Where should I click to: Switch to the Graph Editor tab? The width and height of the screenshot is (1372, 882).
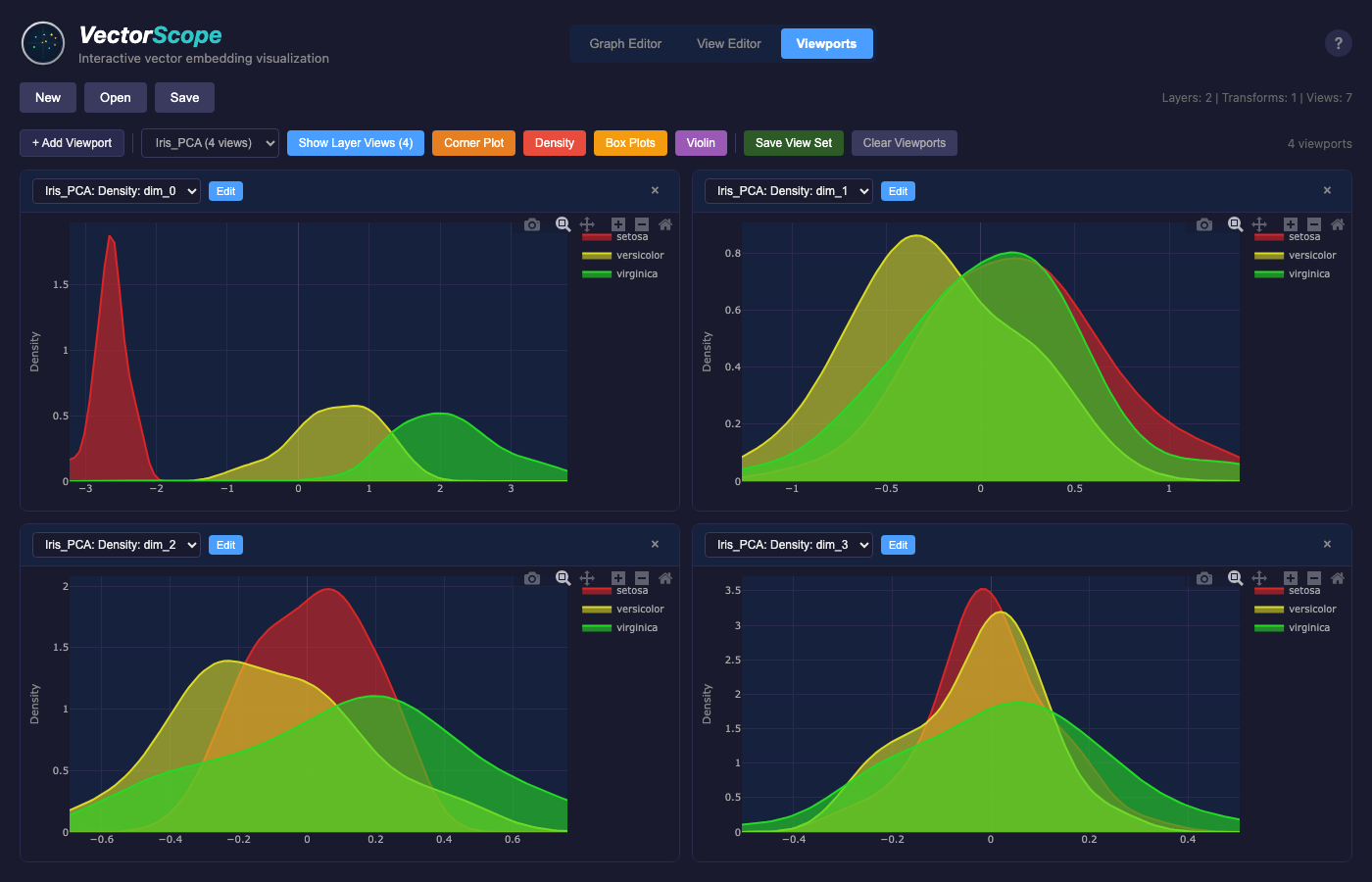point(625,44)
